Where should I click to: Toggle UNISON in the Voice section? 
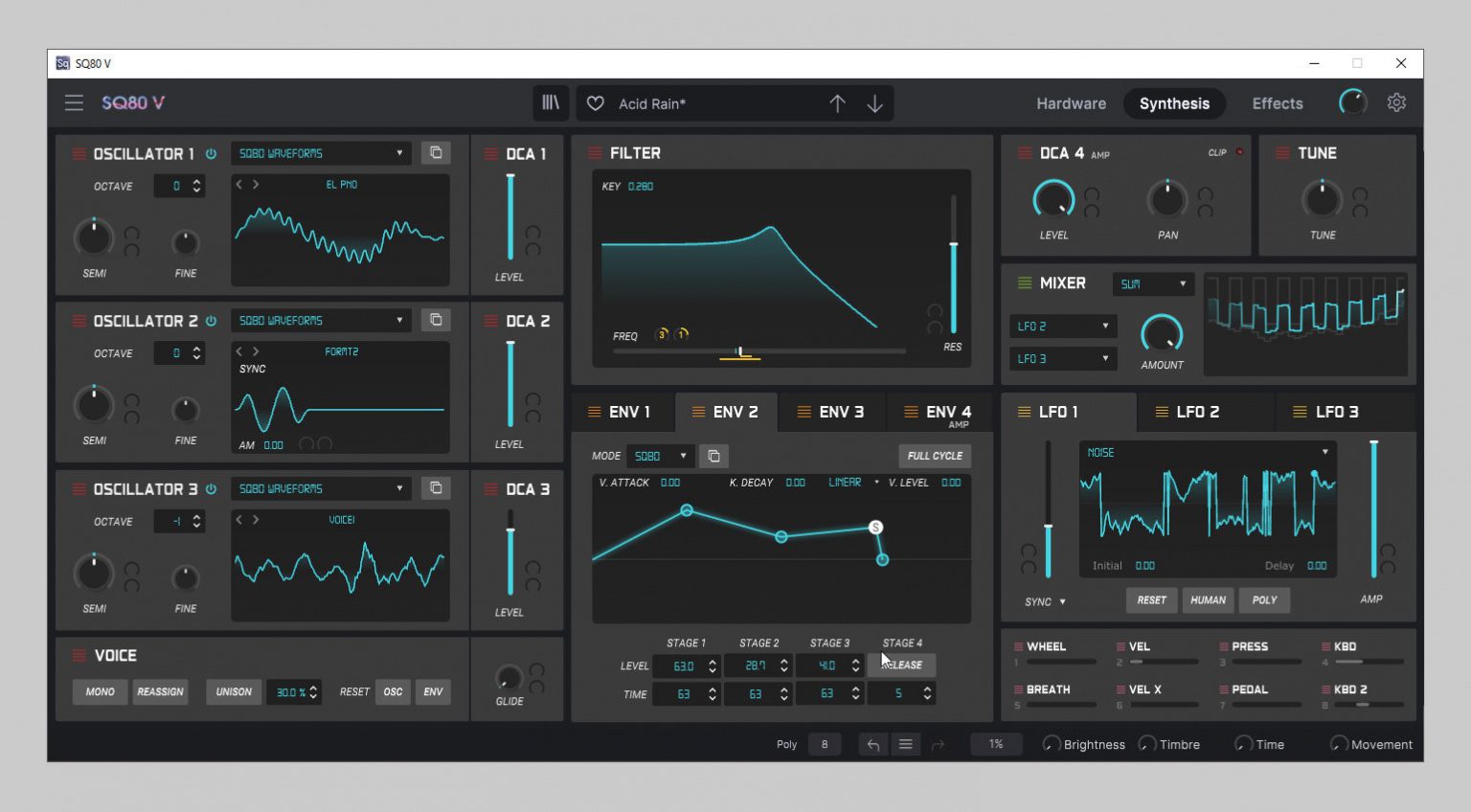pyautogui.click(x=234, y=691)
